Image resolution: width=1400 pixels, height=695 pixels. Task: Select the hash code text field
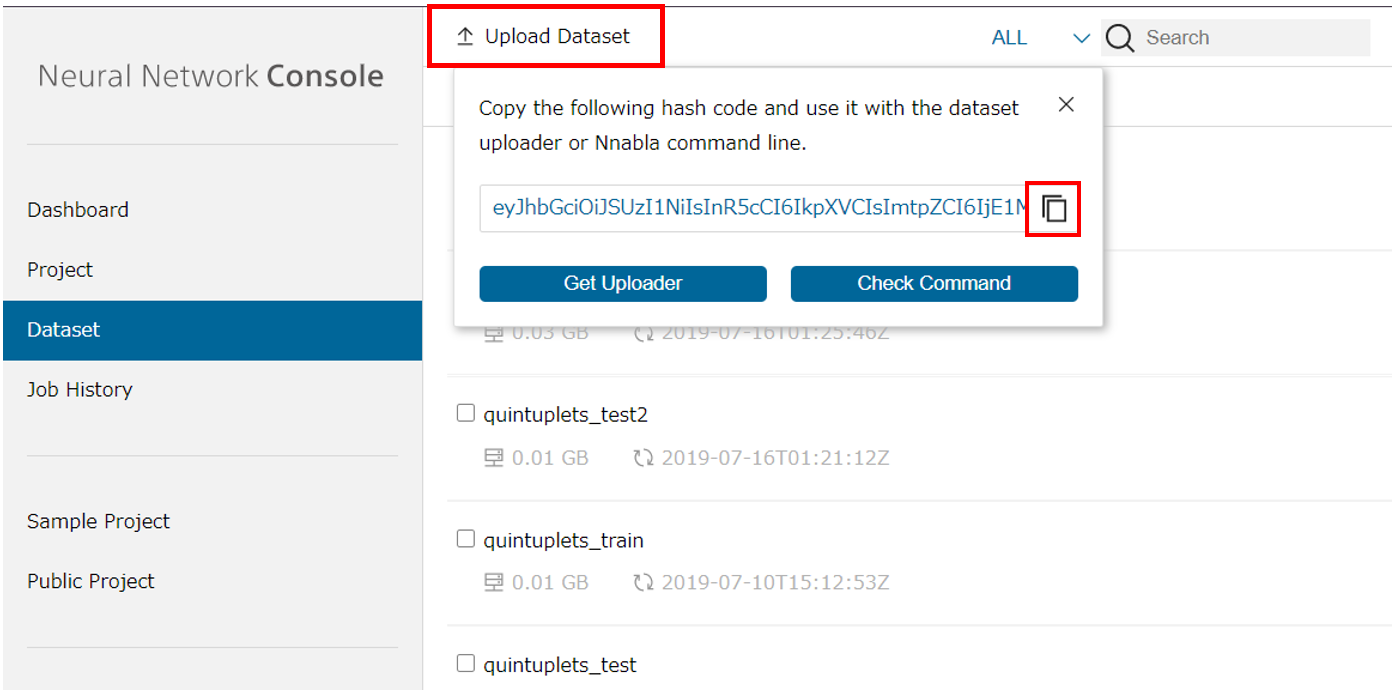(x=755, y=209)
